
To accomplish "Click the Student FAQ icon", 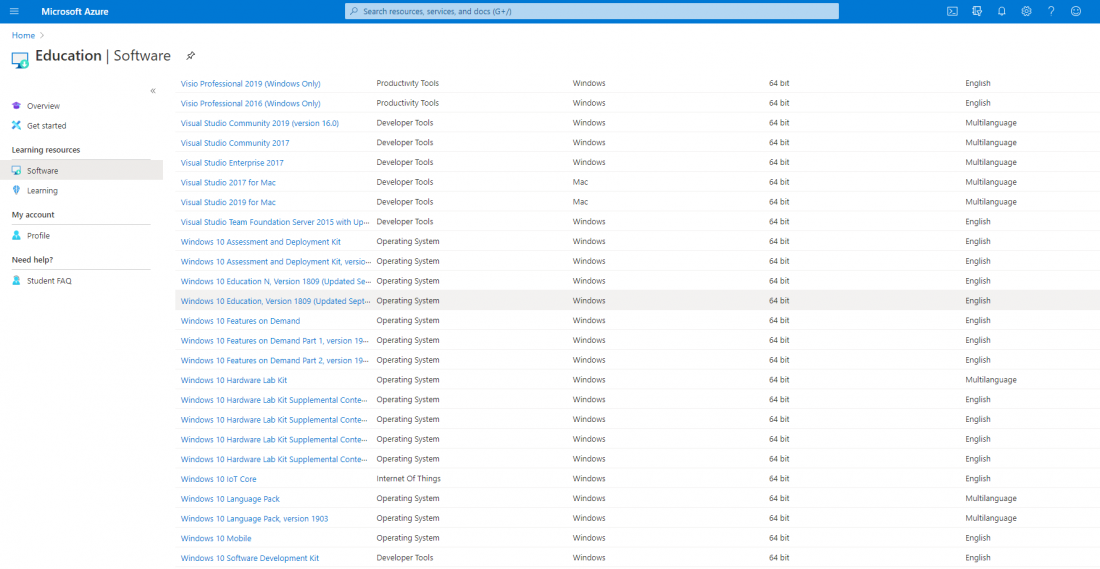I will coord(16,281).
